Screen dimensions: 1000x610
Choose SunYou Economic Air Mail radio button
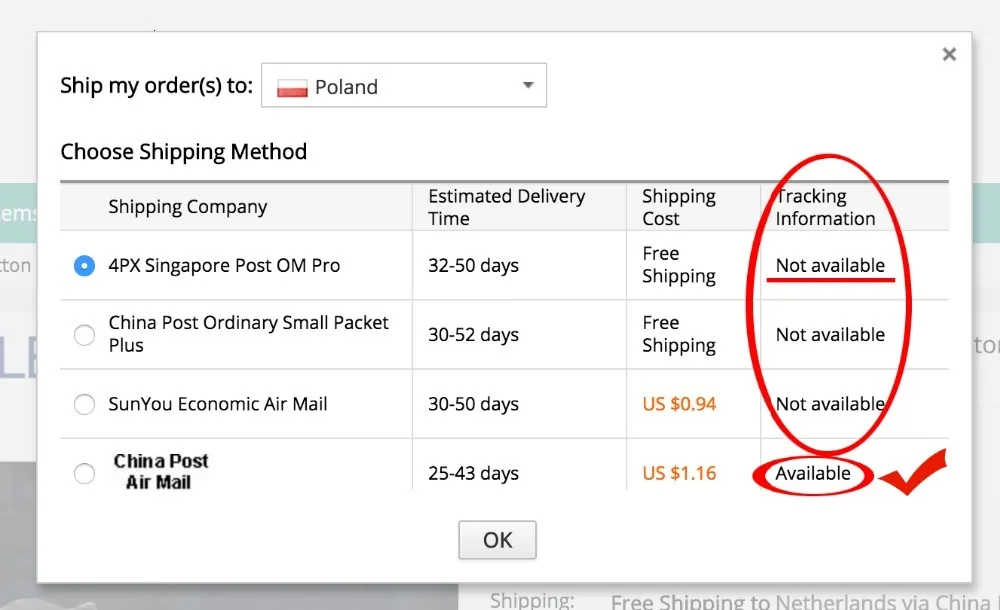84,404
